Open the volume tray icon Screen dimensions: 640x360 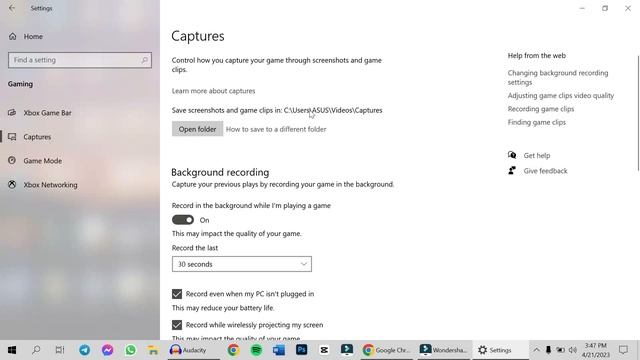point(573,350)
